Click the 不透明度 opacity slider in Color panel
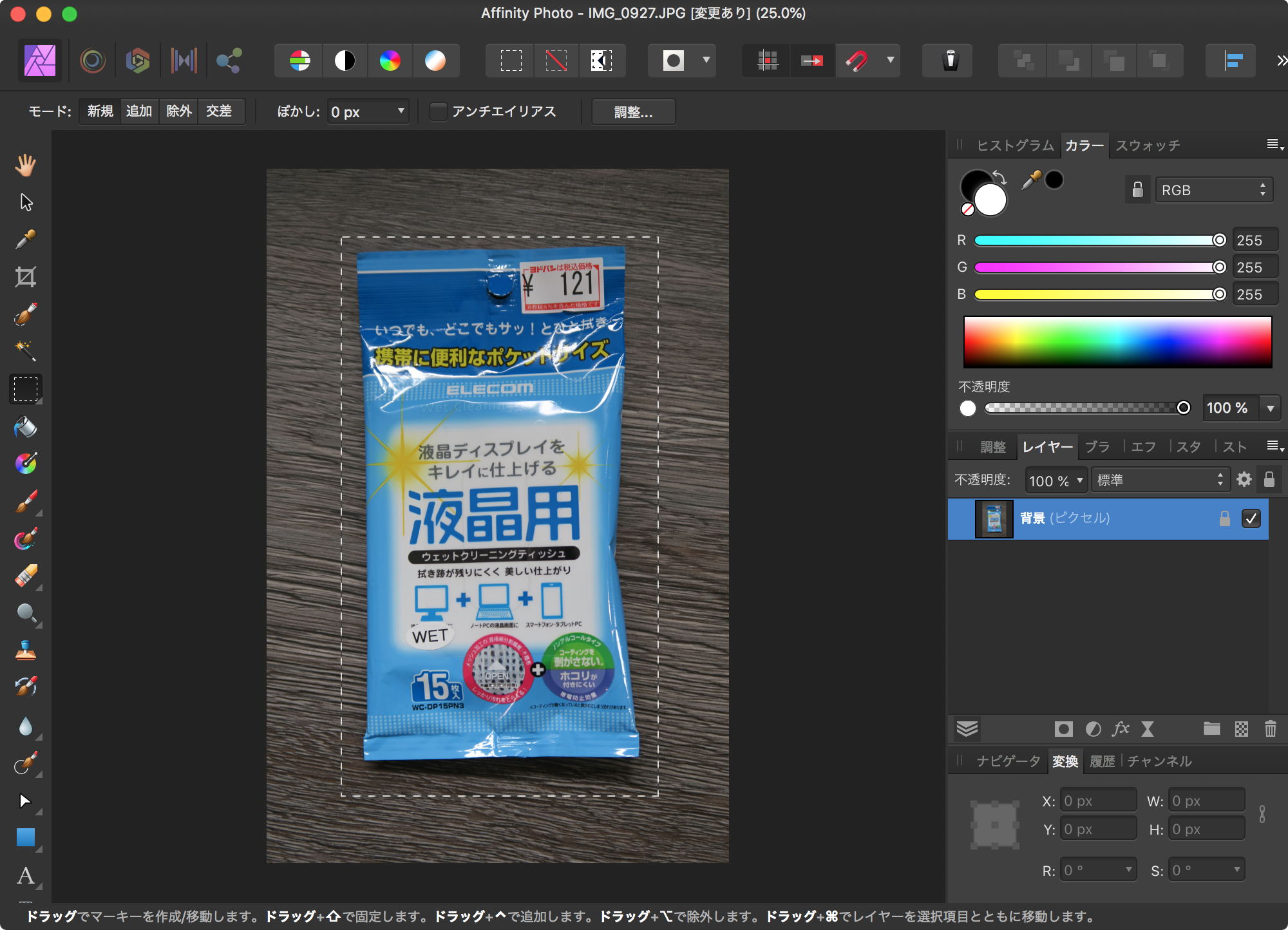 [1087, 408]
